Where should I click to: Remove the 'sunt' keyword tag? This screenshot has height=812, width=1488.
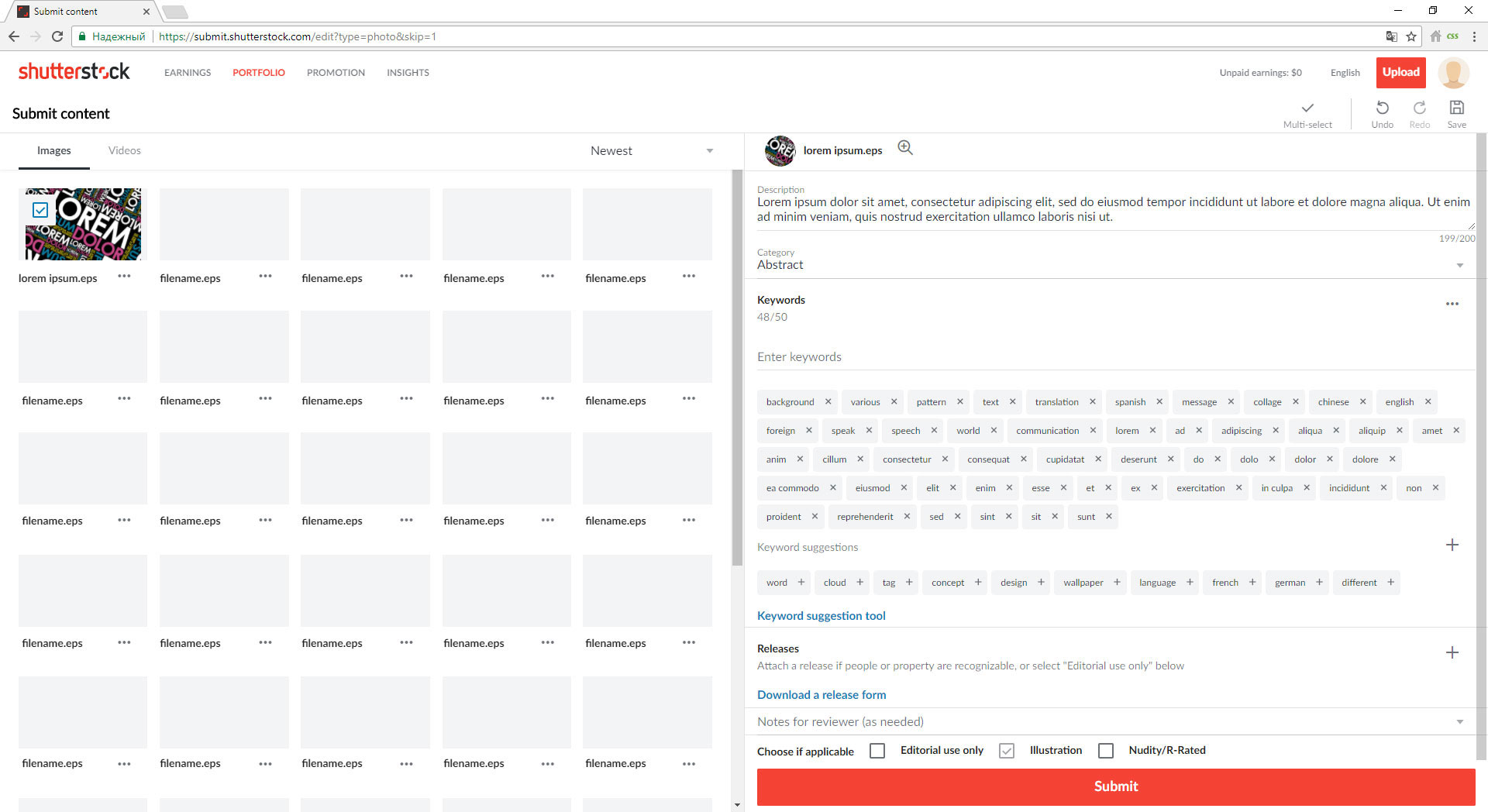pyautogui.click(x=1109, y=516)
